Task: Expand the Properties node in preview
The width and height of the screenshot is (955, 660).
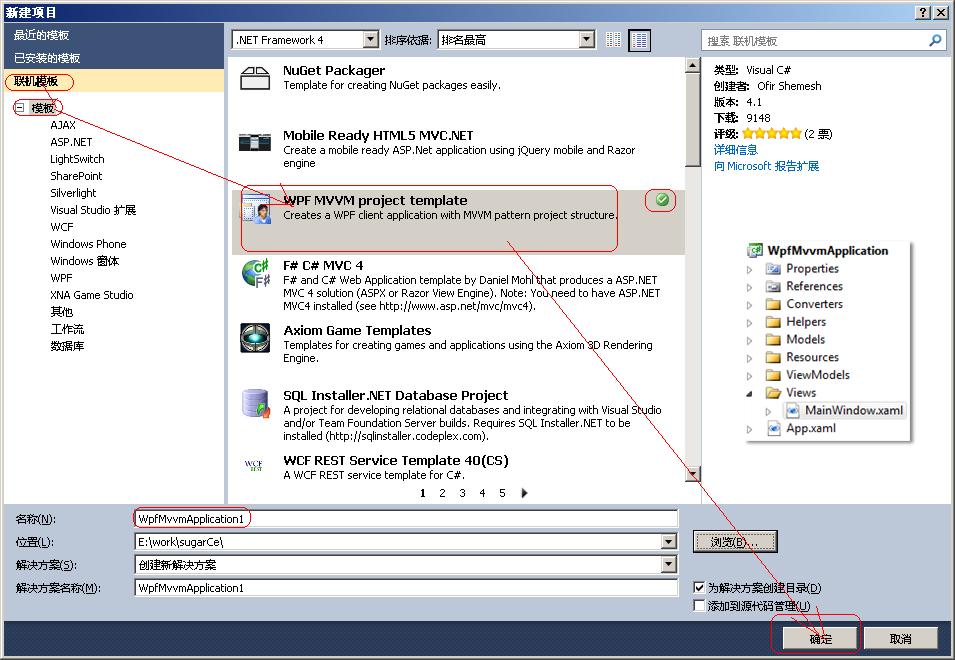Action: pyautogui.click(x=750, y=269)
